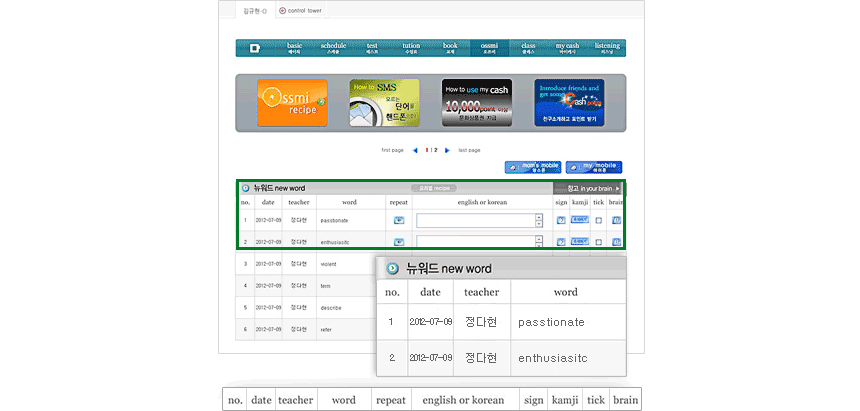Click the round icon beside 뉴워드 new word title
The width and height of the screenshot is (860, 411).
click(245, 188)
